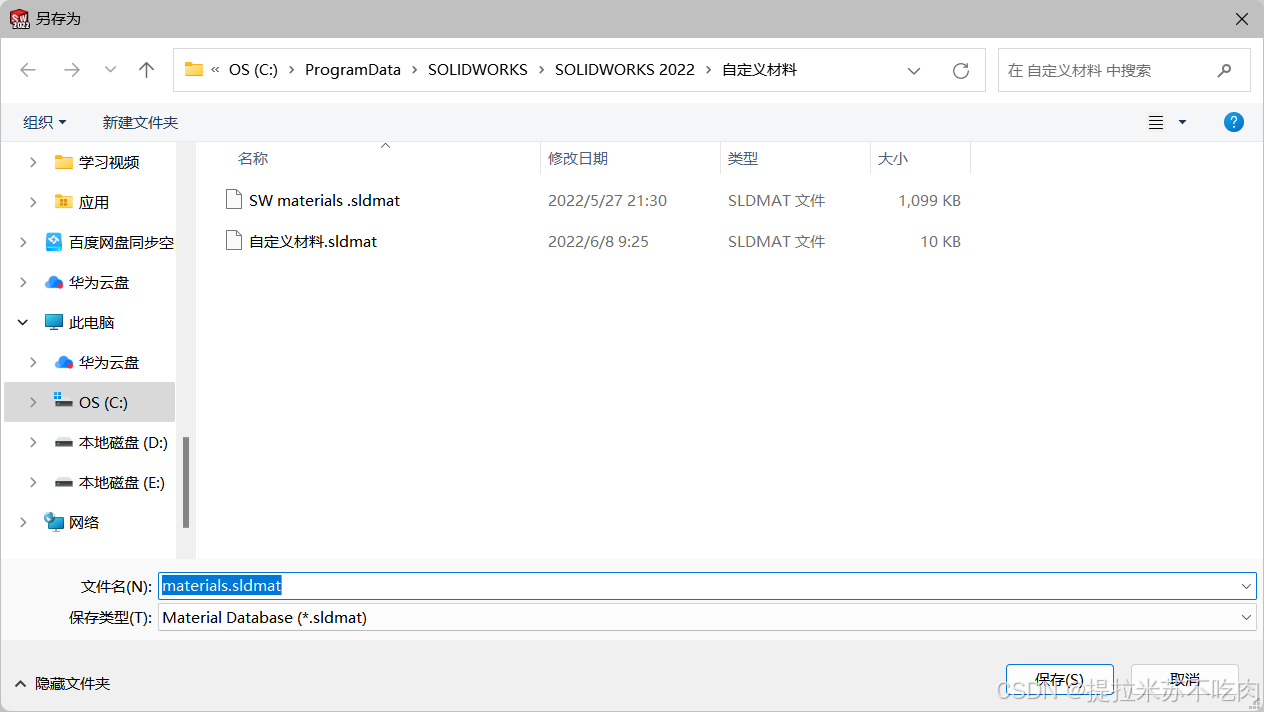Image resolution: width=1264 pixels, height=712 pixels.
Task: Sort by 大小 column header
Action: click(x=893, y=158)
